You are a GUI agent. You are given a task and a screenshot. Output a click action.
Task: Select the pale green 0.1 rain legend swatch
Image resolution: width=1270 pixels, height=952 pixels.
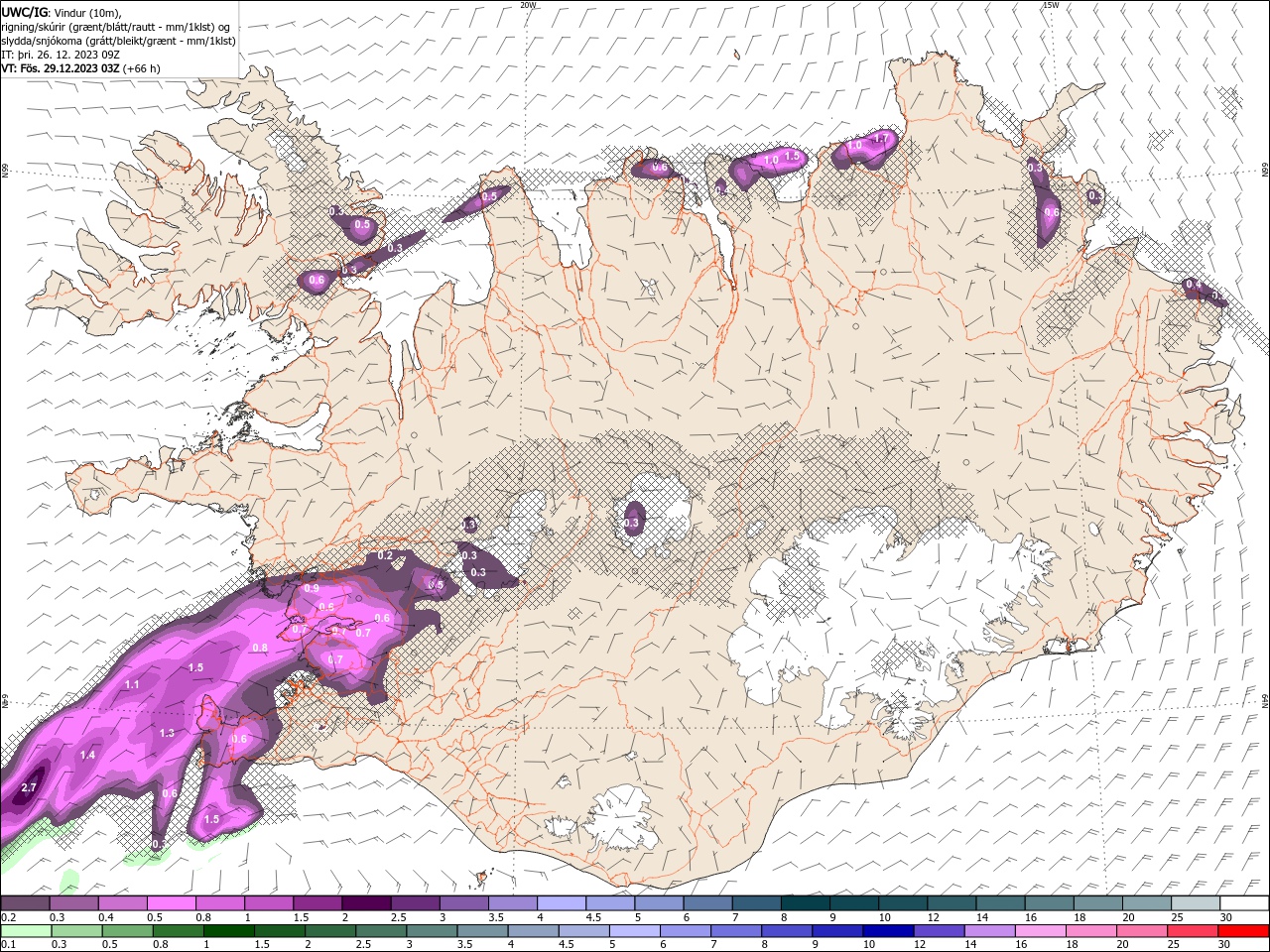click(x=26, y=931)
